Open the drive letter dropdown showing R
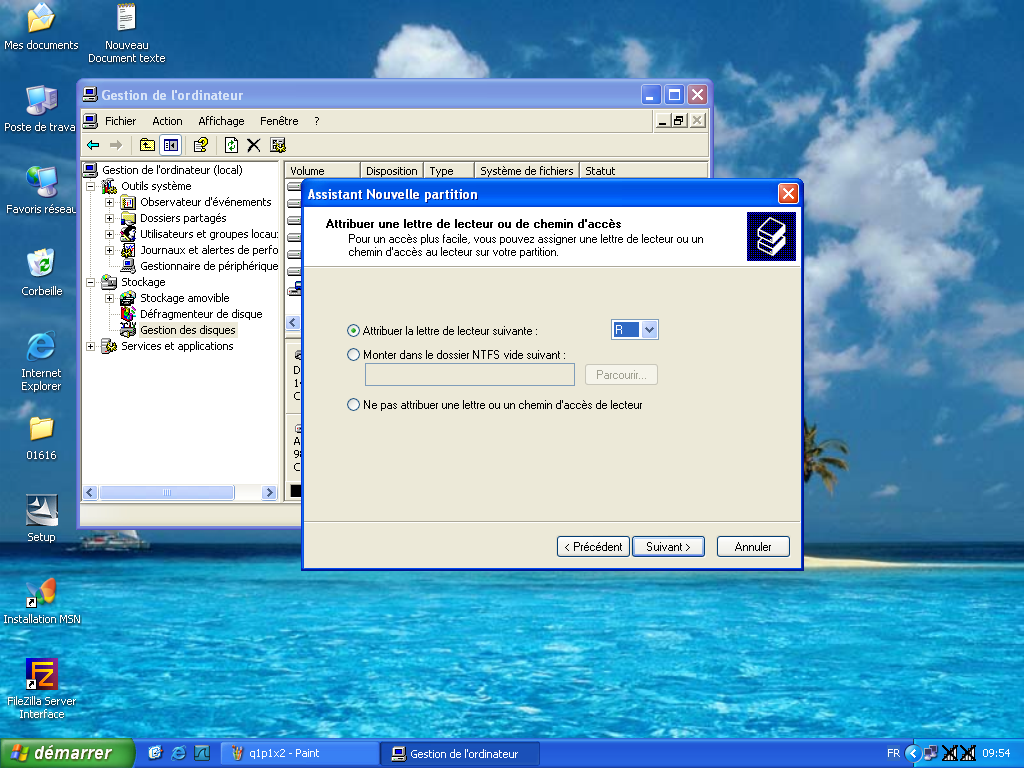Screen dimensions: 1024x768 pyautogui.click(x=650, y=329)
